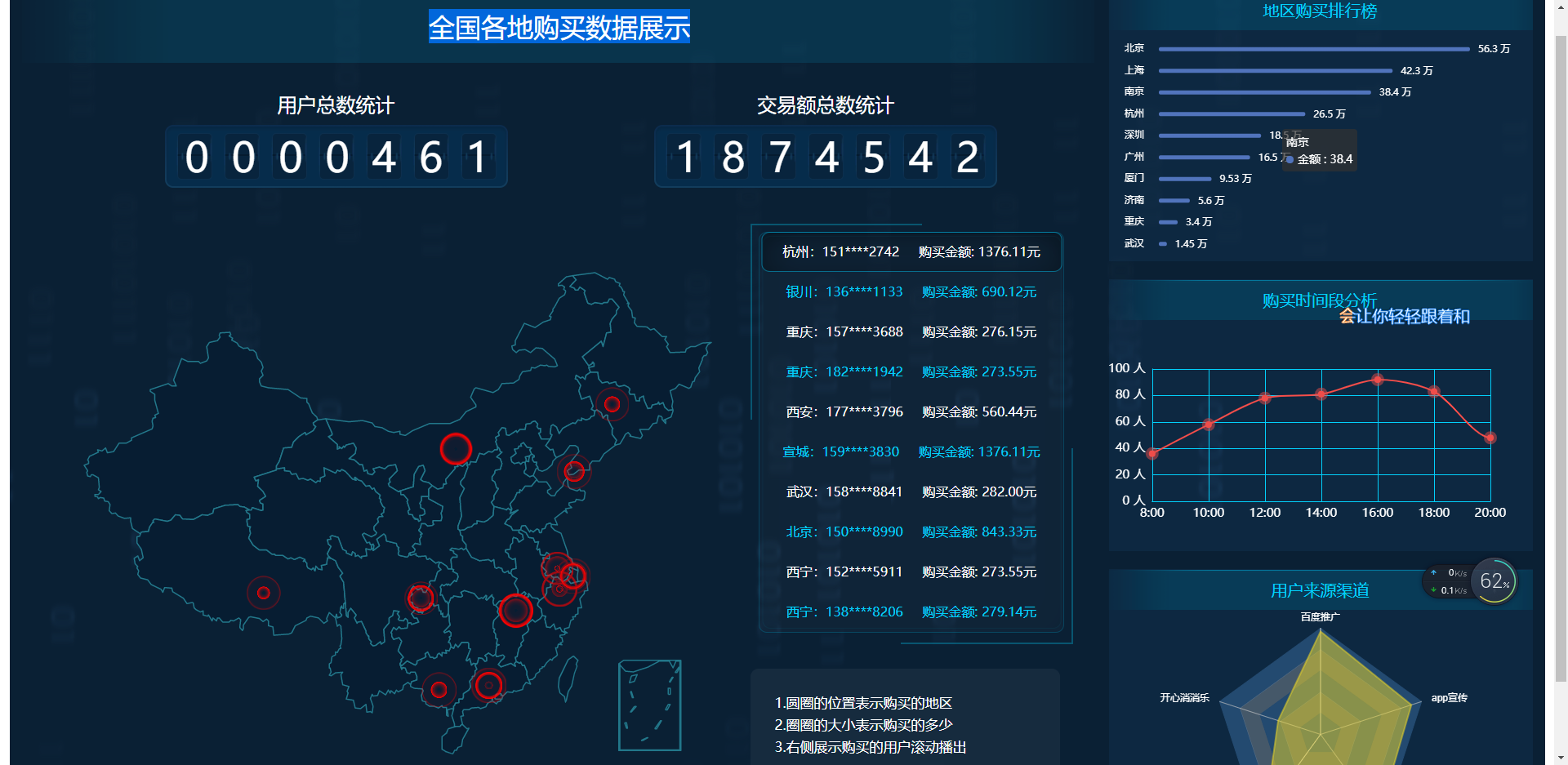Click legend line 2.圈圈的大小表示购买的多少
This screenshot has height=765, width=1568.
(x=863, y=725)
